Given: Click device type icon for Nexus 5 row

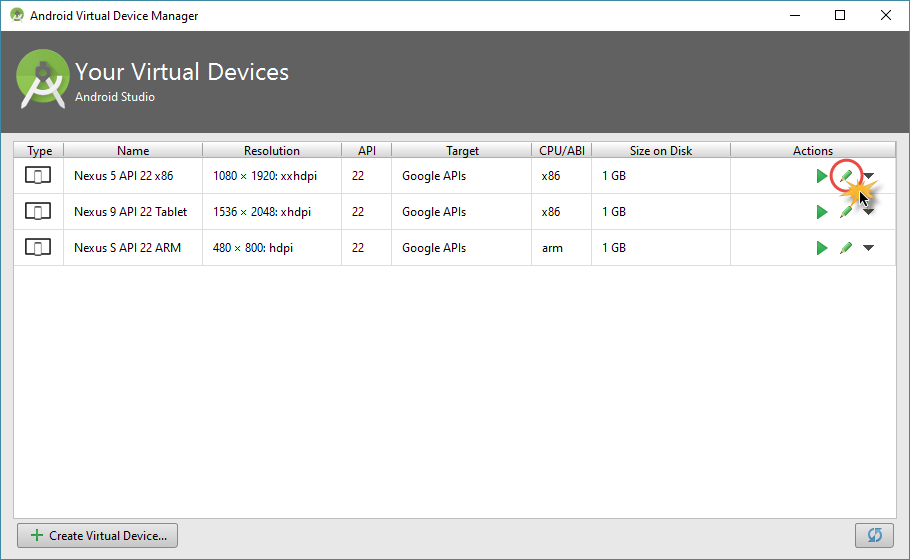Looking at the screenshot, I should [x=38, y=175].
